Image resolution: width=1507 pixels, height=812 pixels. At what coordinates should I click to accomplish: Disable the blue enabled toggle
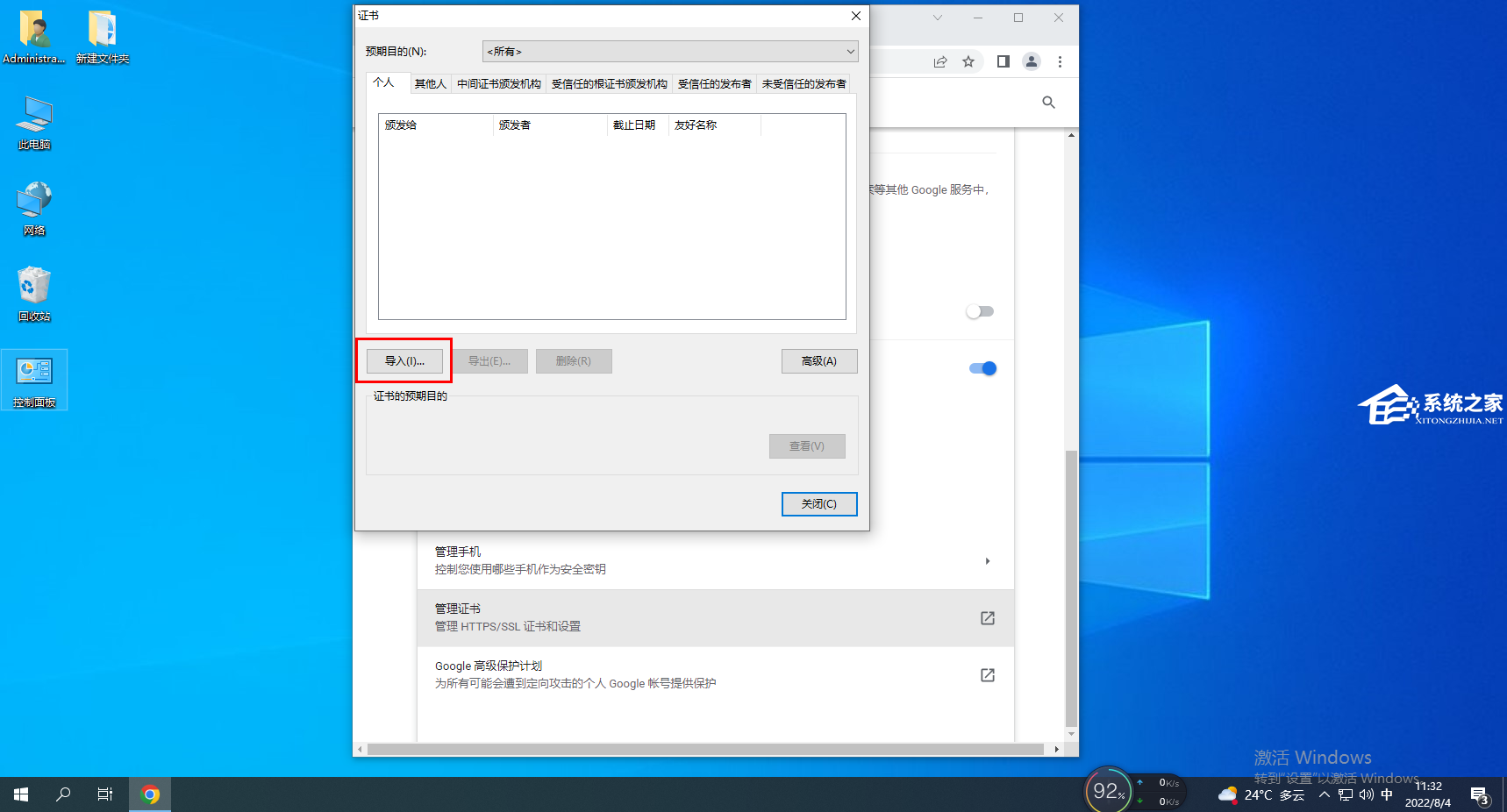coord(982,368)
